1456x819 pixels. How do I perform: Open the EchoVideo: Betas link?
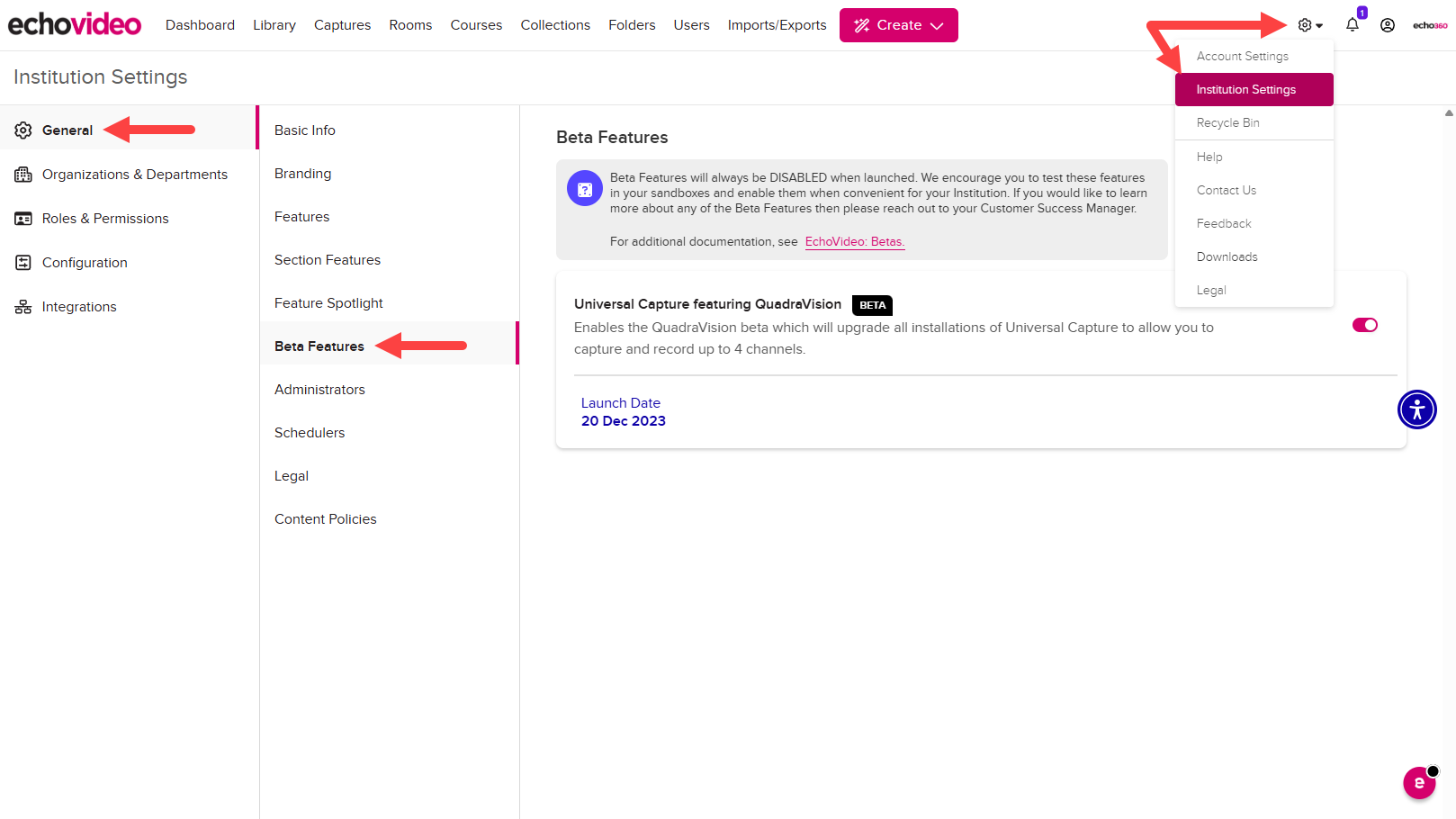pyautogui.click(x=854, y=241)
